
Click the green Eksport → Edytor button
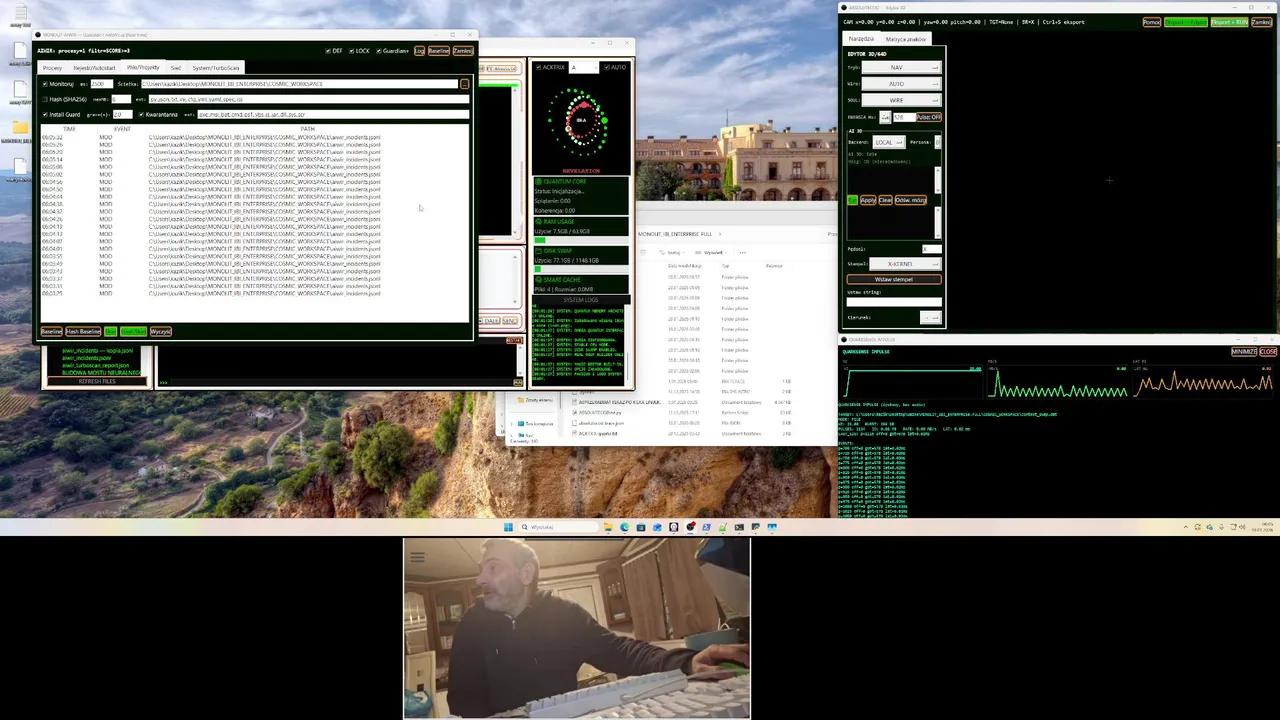click(x=1186, y=22)
